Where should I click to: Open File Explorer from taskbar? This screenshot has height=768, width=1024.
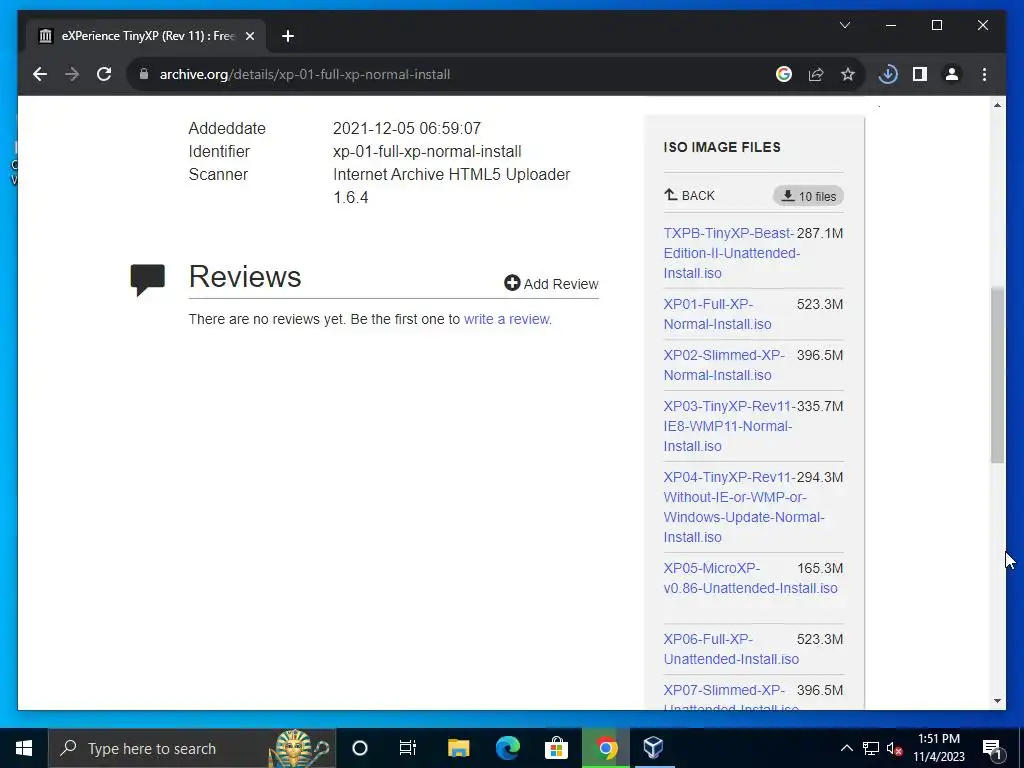(458, 748)
